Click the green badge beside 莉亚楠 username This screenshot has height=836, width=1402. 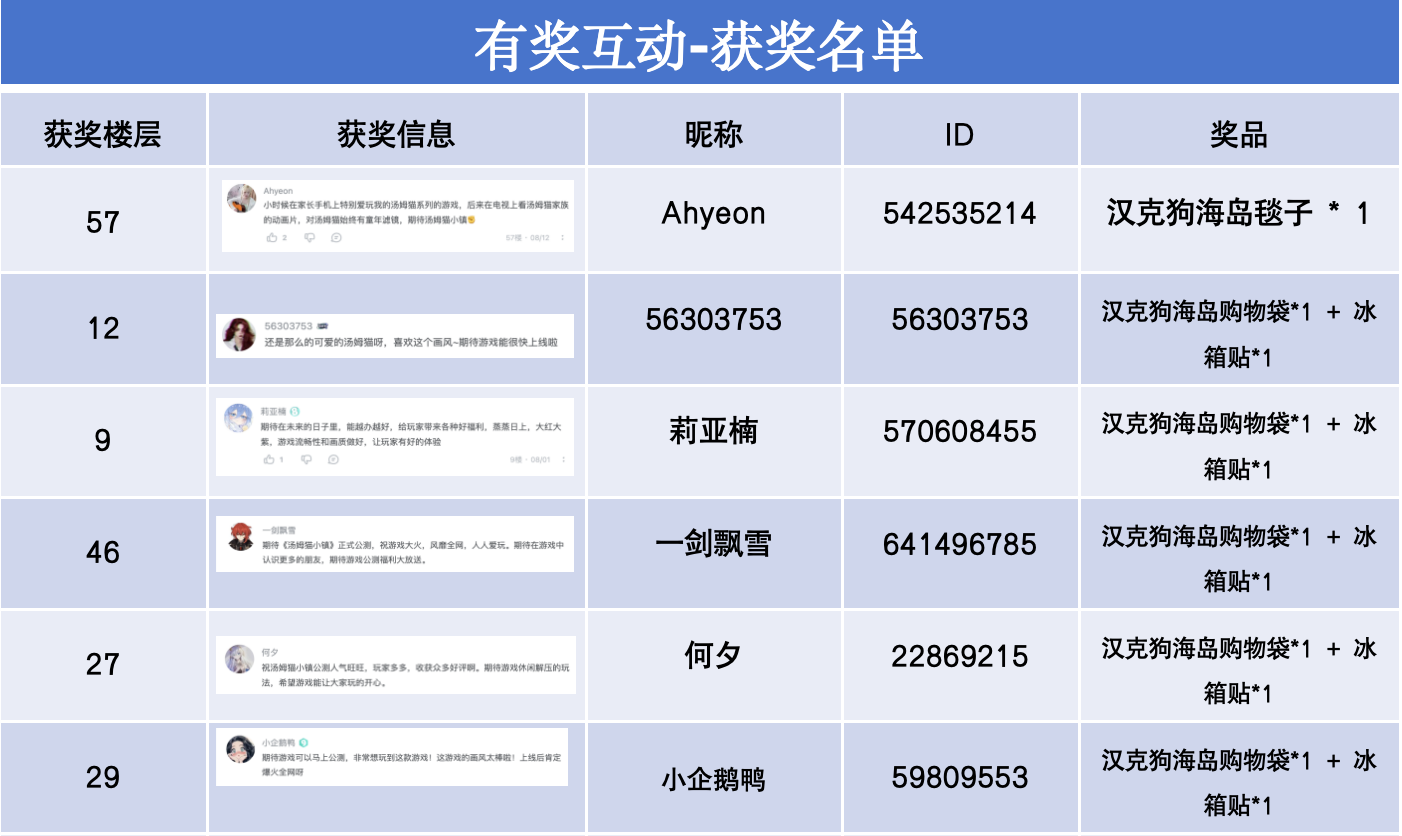(295, 411)
